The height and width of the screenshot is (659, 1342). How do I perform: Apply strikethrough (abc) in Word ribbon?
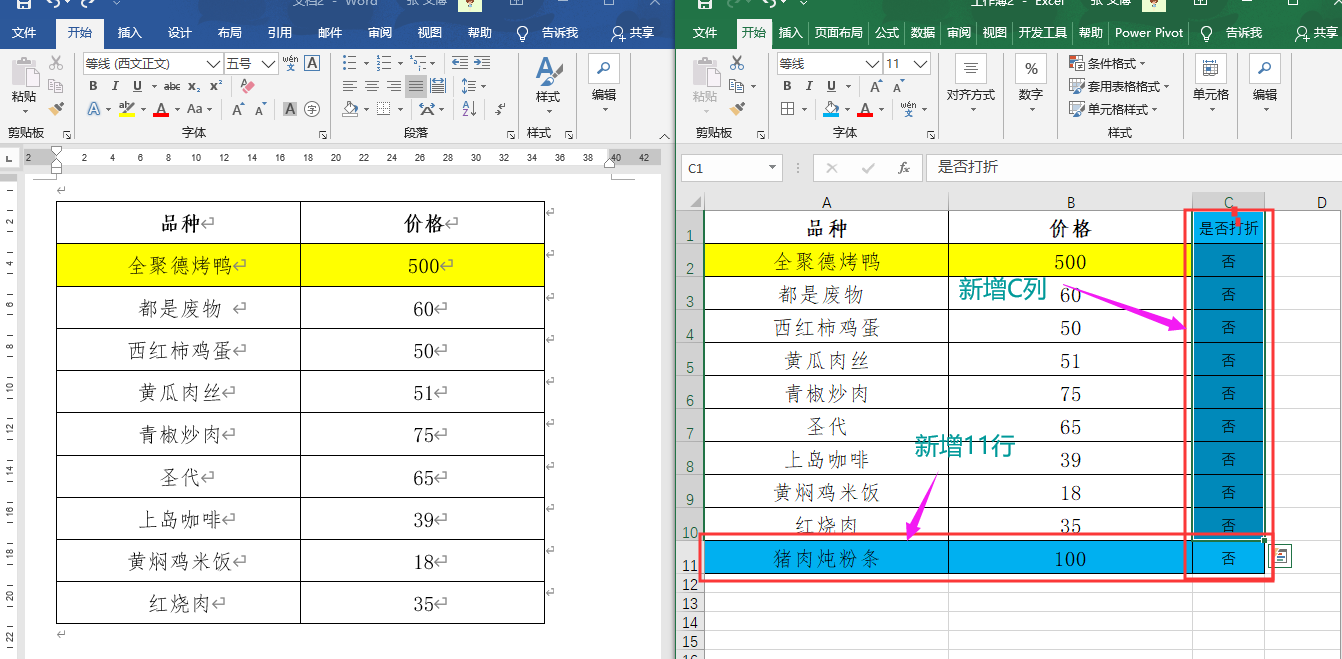tap(172, 87)
